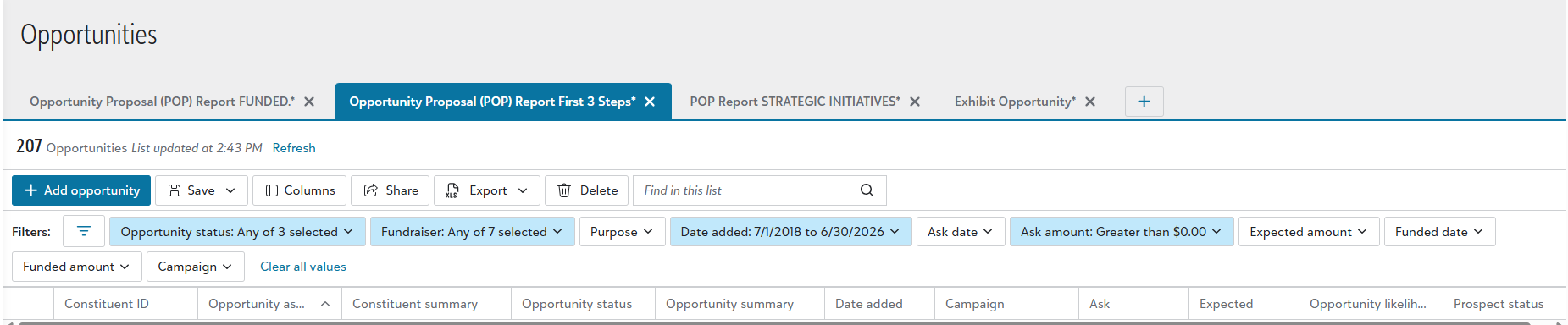Click Opportunity likelih... column header
This screenshot has width=1568, height=325.
tap(1371, 304)
